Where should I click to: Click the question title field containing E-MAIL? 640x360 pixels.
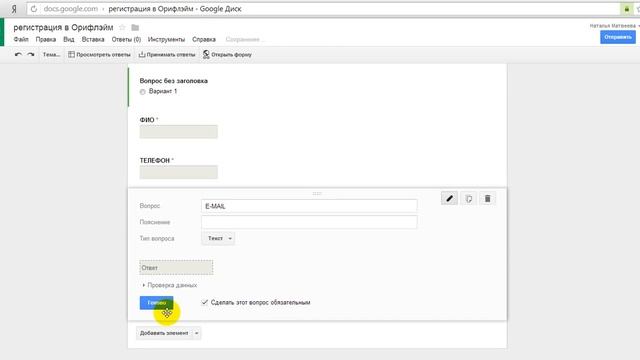tap(309, 206)
